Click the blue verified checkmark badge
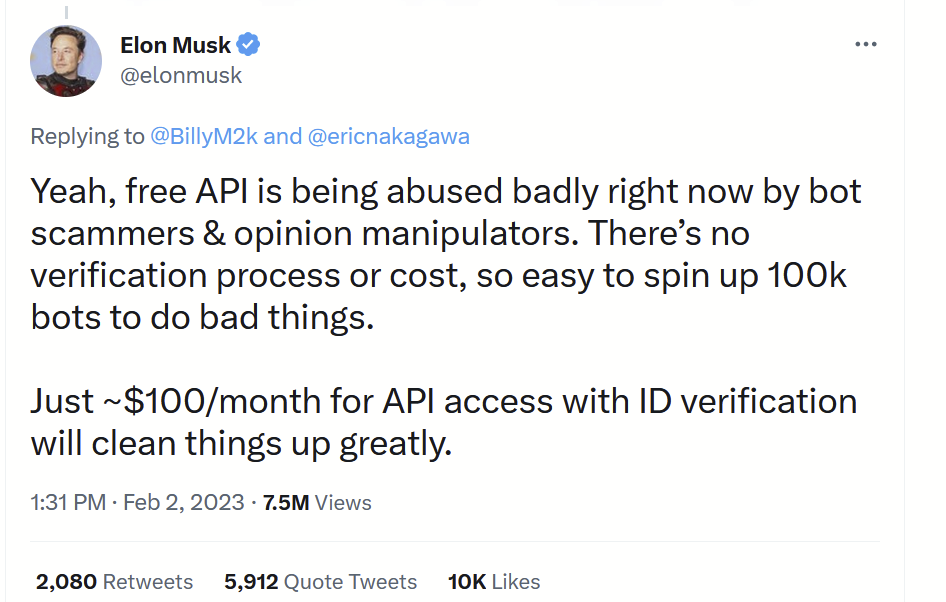The image size is (946, 602). [249, 45]
